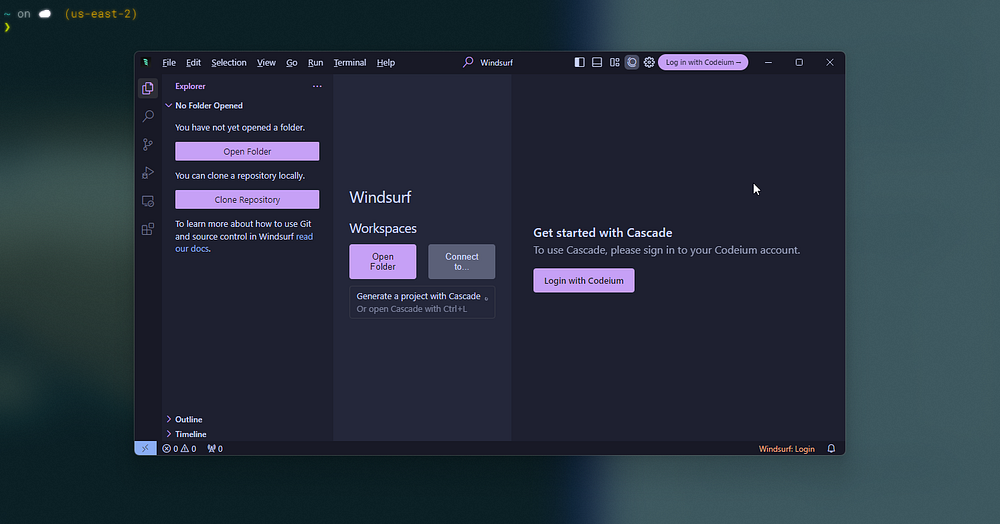Open Explorer more actions ellipsis
This screenshot has height=524, width=1000.
[x=317, y=86]
